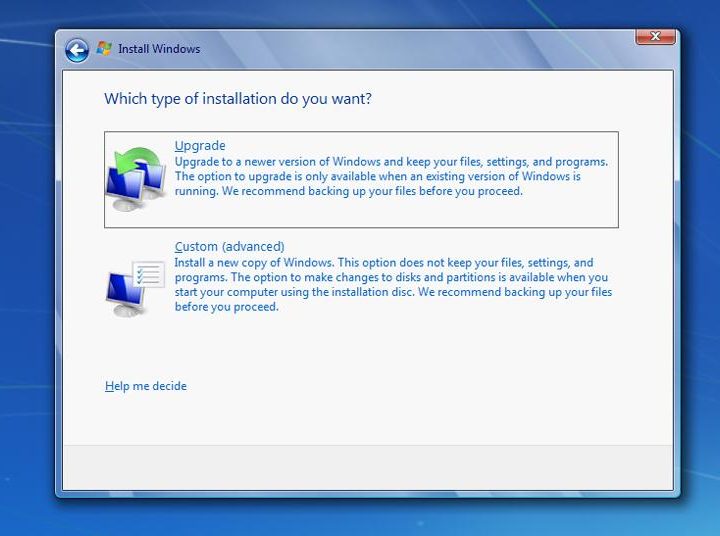Click the Windows flag logo in title bar
The width and height of the screenshot is (720, 536).
pos(104,49)
